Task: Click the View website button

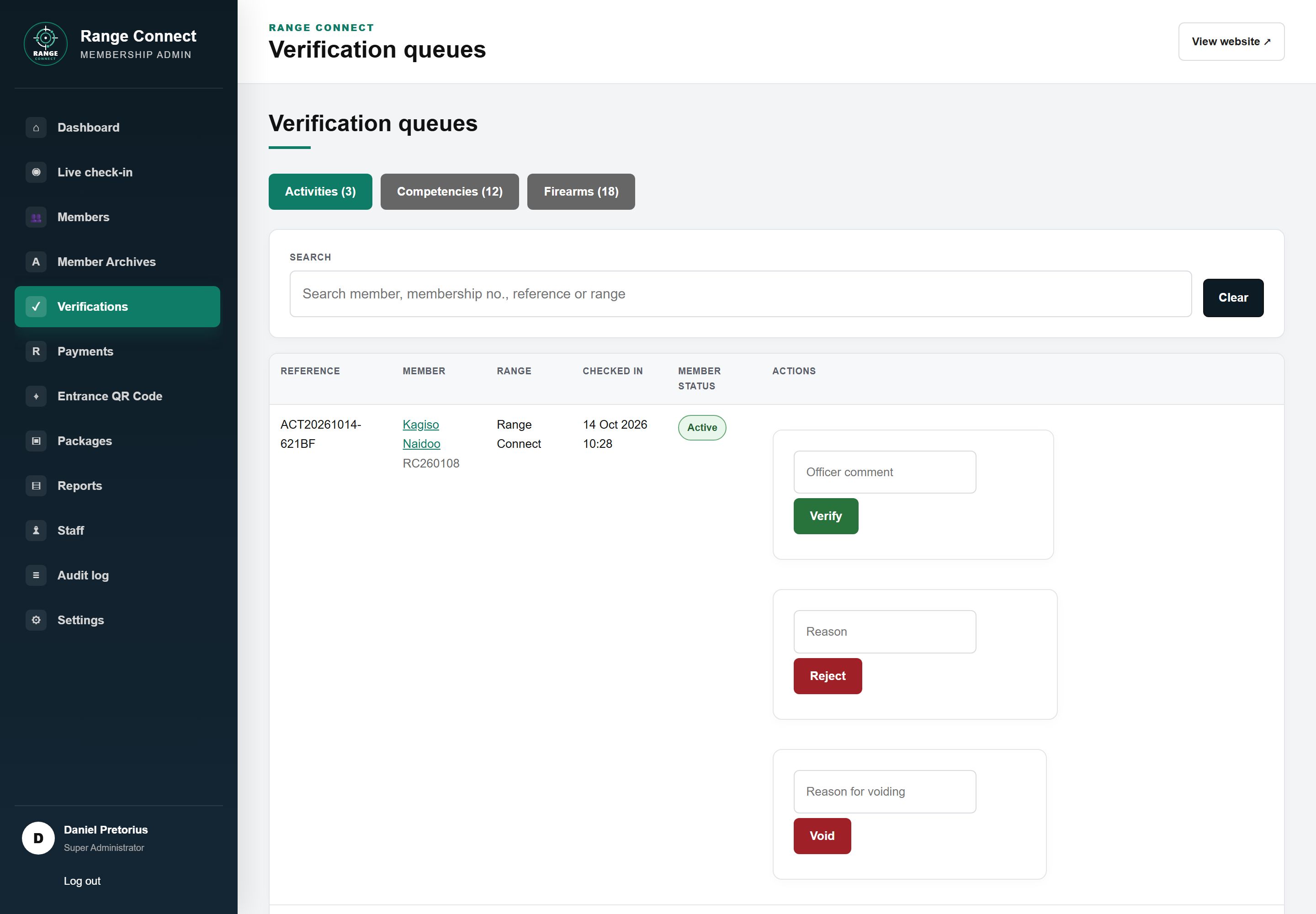Action: pyautogui.click(x=1231, y=41)
